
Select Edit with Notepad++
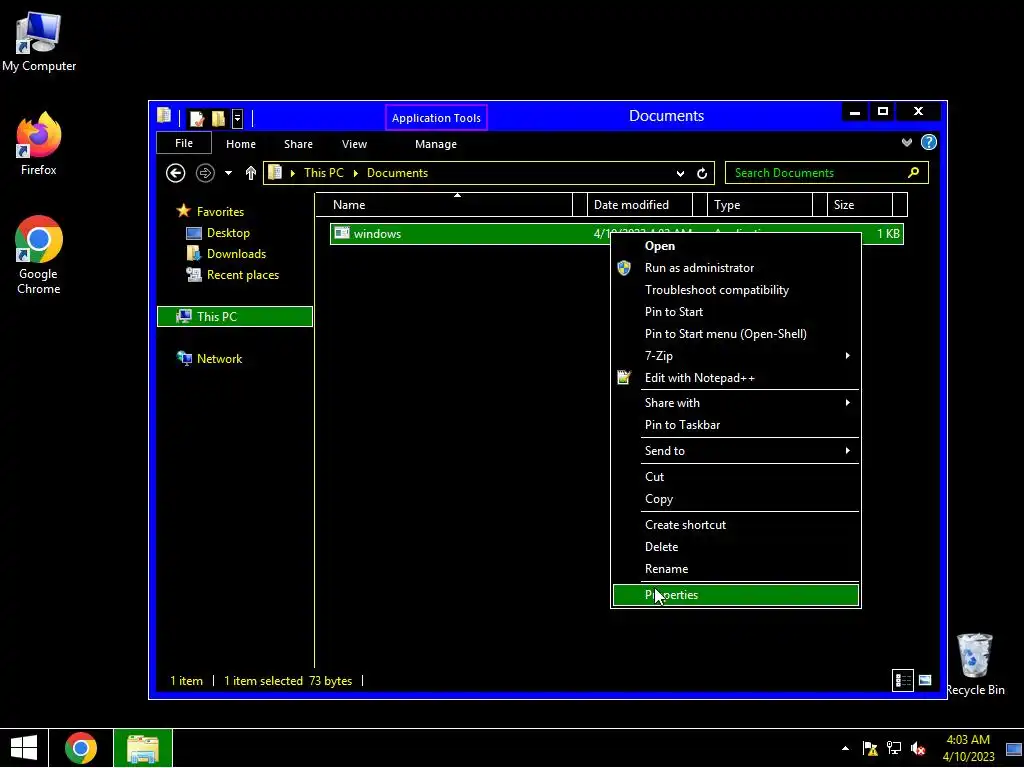[x=736, y=377]
